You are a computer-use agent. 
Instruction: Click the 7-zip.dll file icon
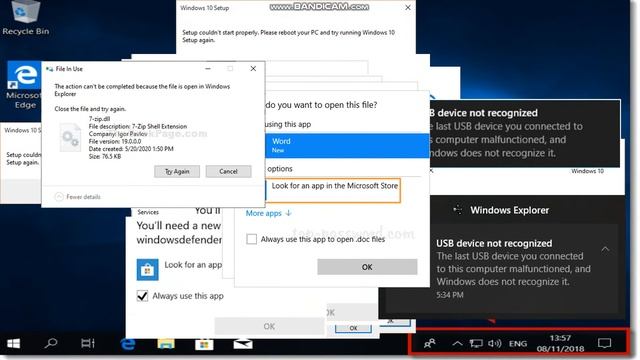coord(70,138)
